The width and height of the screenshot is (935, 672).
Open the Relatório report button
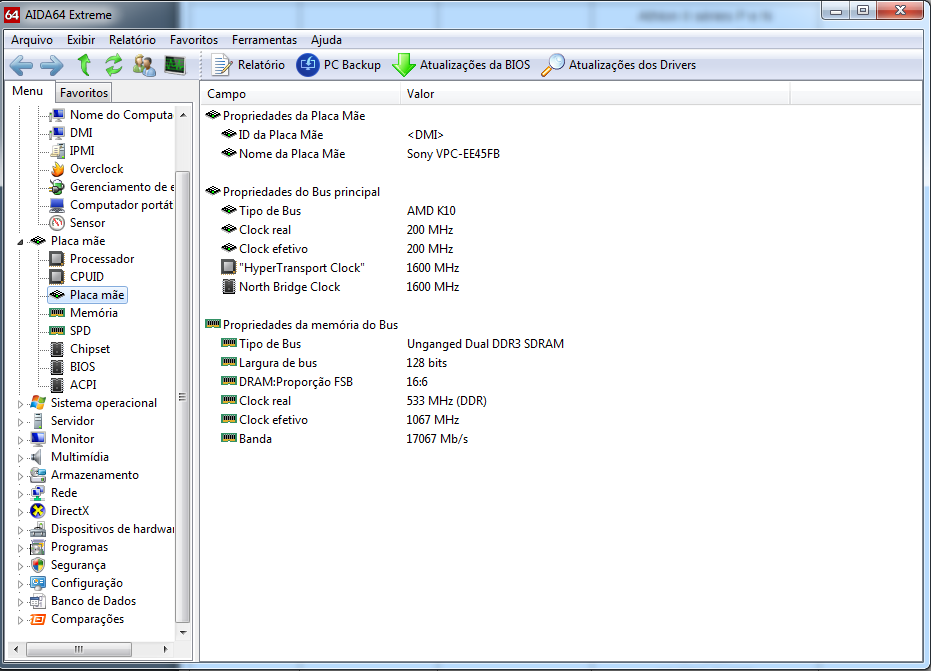tap(248, 65)
